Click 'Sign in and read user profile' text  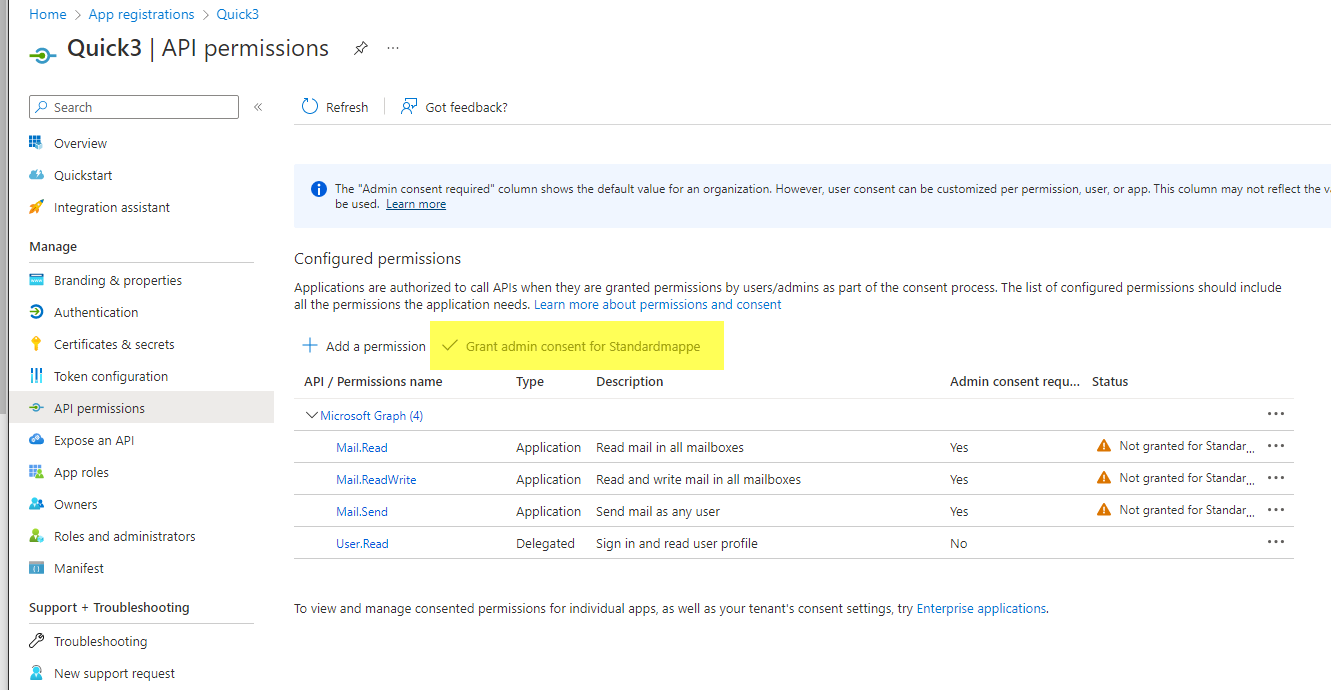coord(677,543)
